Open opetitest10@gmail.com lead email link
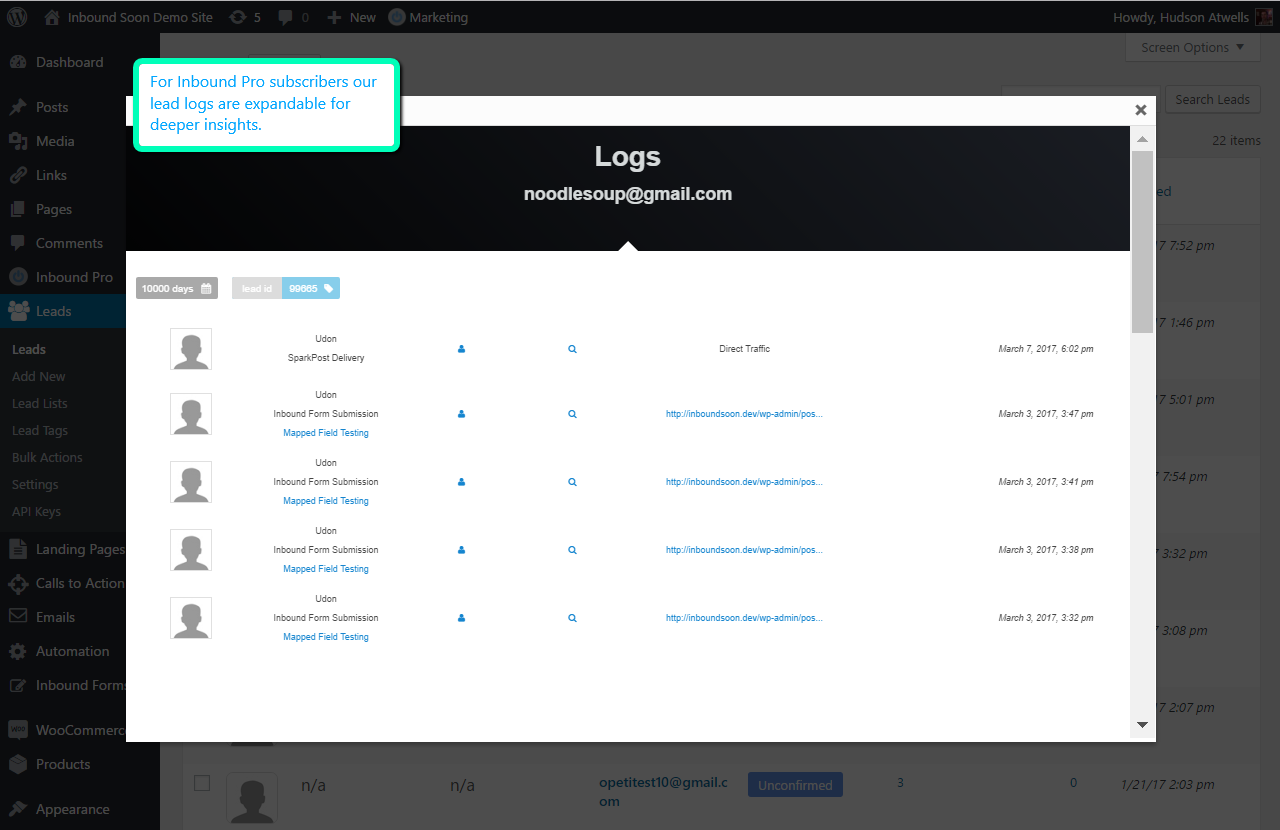The image size is (1280, 830). (664, 791)
